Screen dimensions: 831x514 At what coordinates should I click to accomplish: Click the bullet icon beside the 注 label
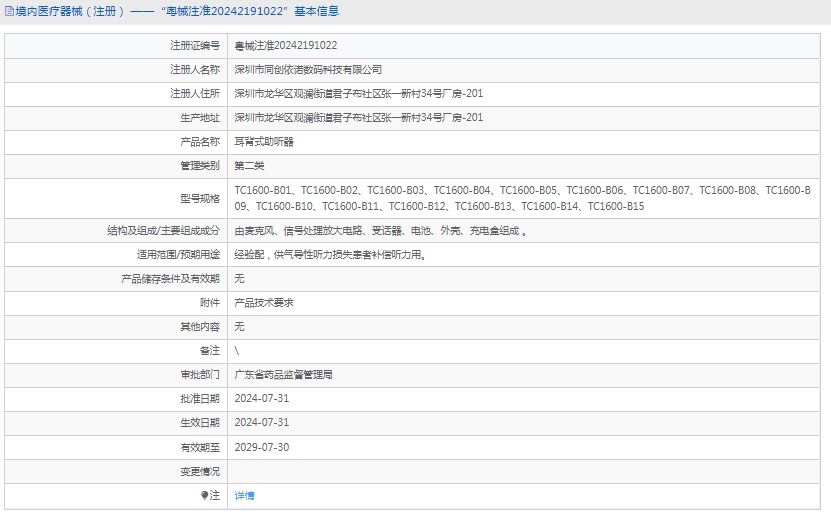coord(204,495)
